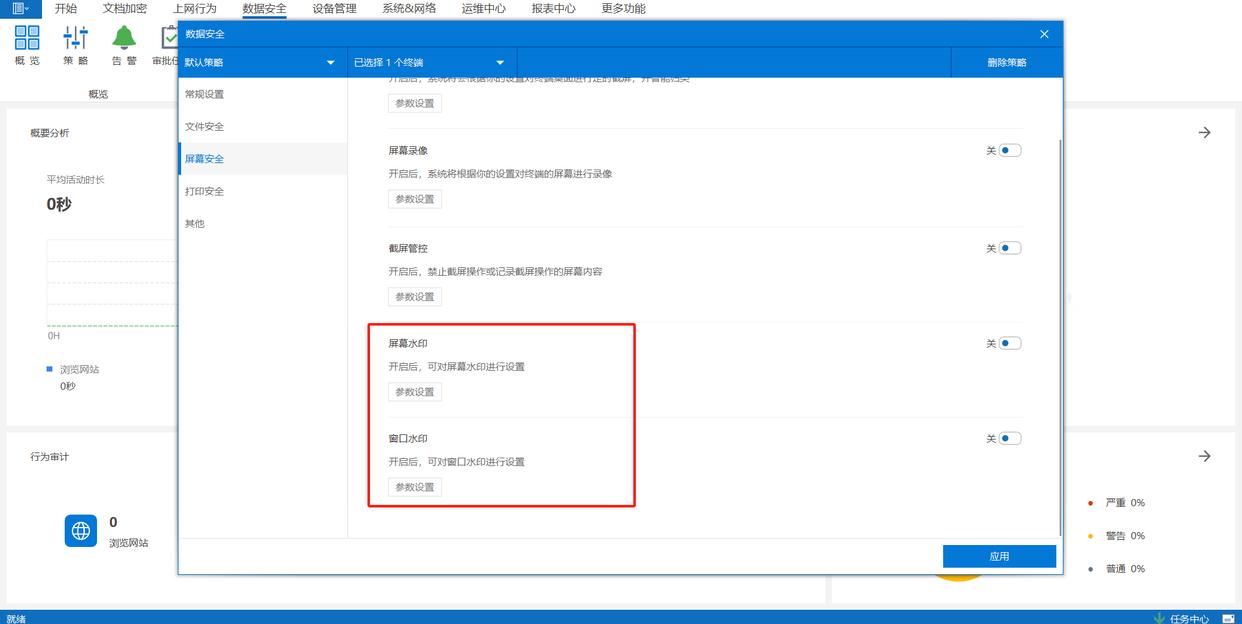Click the arrow icon next to 严重/警告 legend card
The width and height of the screenshot is (1242, 624).
(1205, 456)
